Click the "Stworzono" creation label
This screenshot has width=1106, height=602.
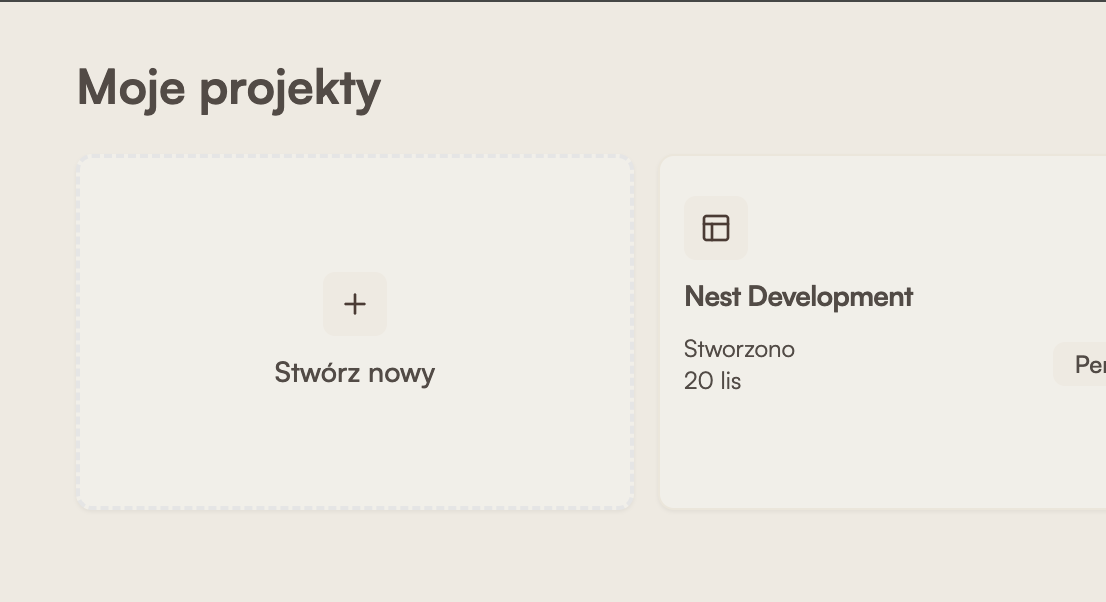coord(739,349)
